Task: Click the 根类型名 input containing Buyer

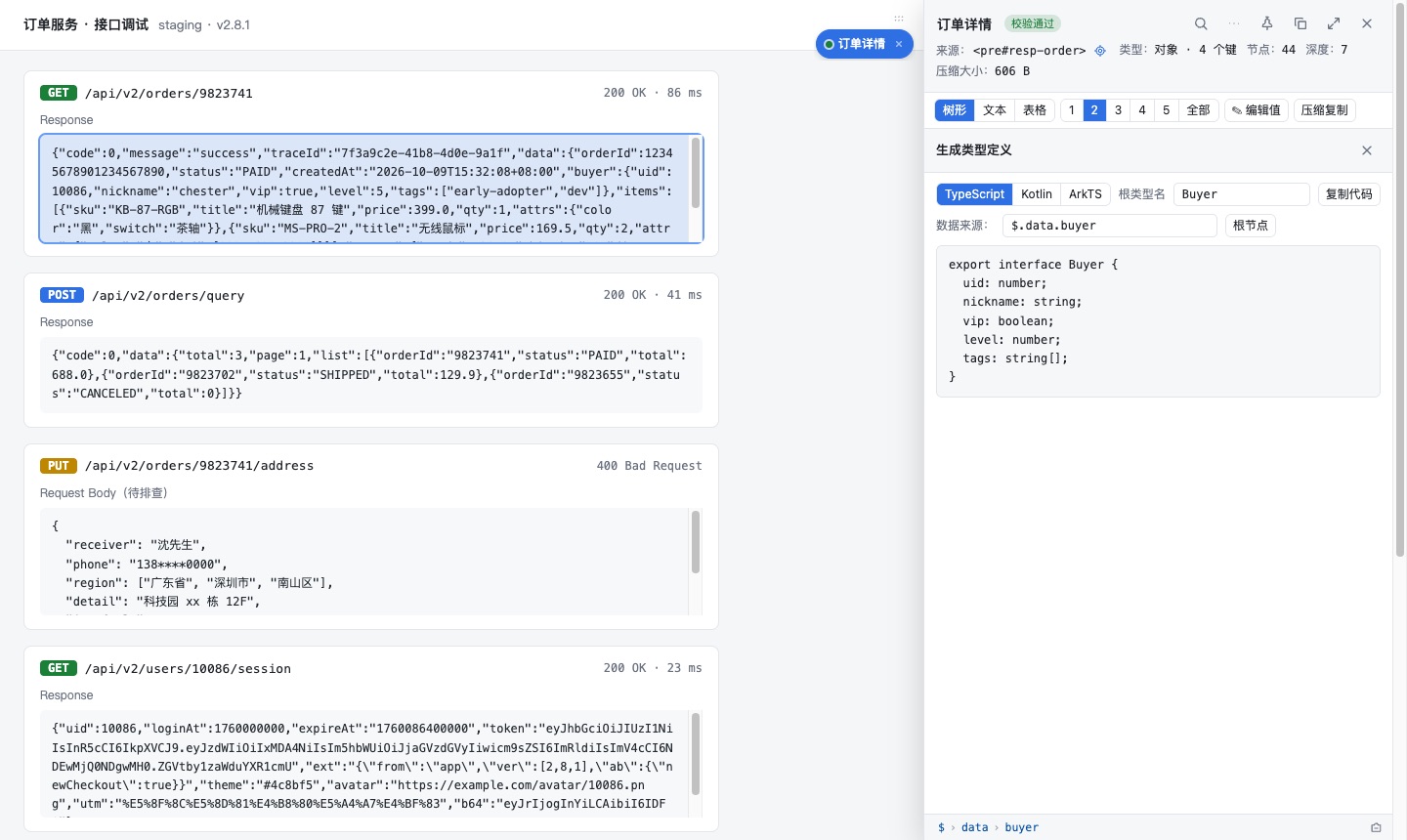Action: pyautogui.click(x=1241, y=194)
